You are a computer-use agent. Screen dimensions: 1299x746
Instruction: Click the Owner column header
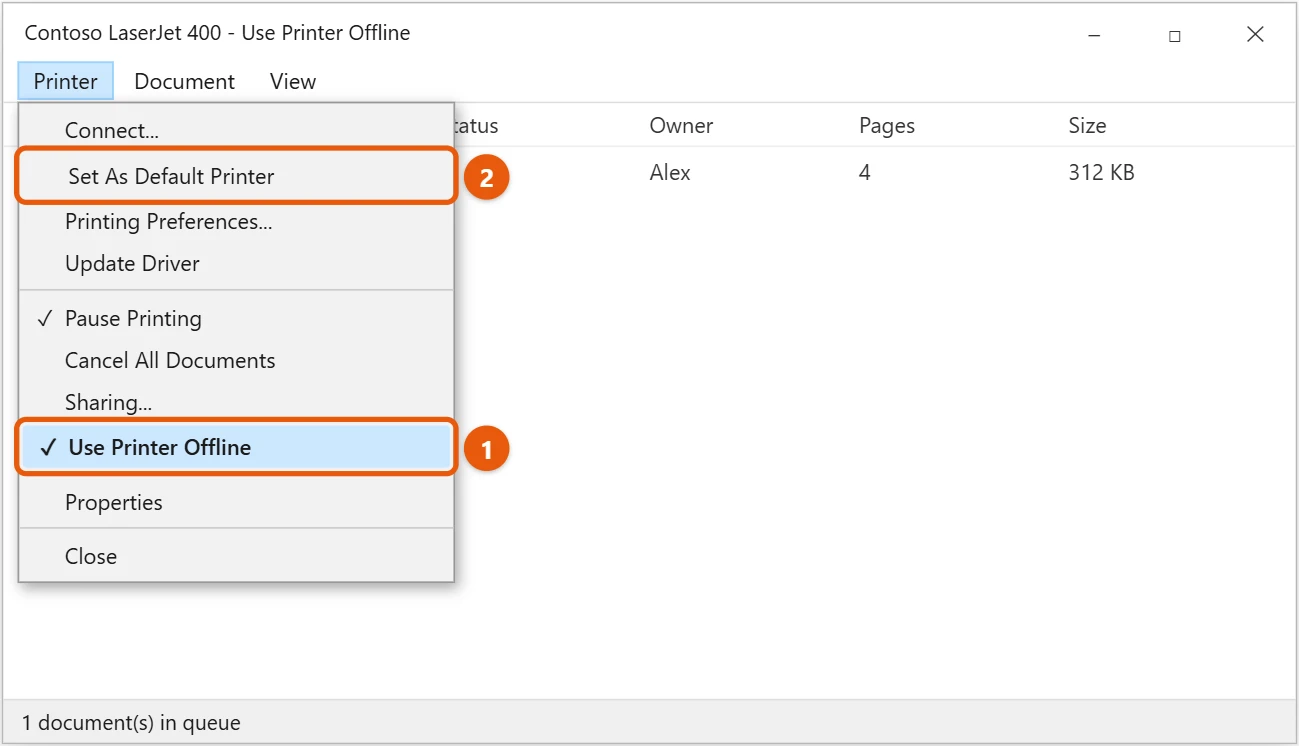[681, 126]
